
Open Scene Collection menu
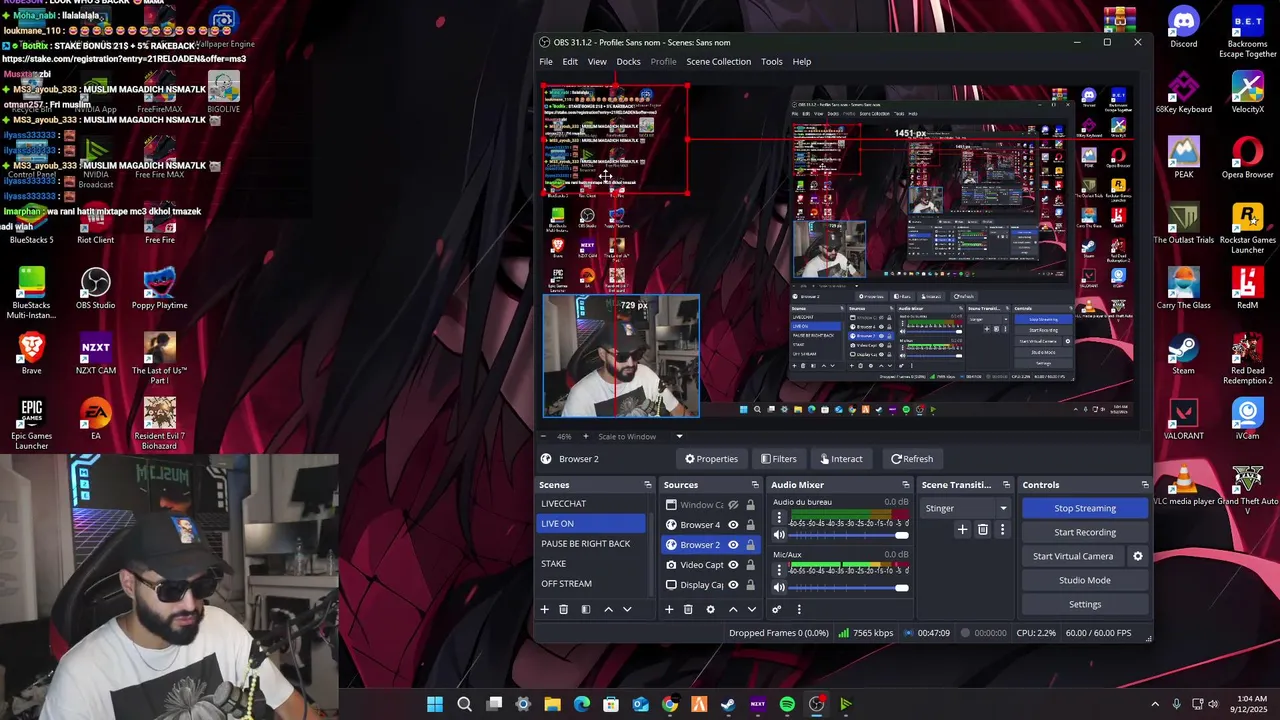718,61
